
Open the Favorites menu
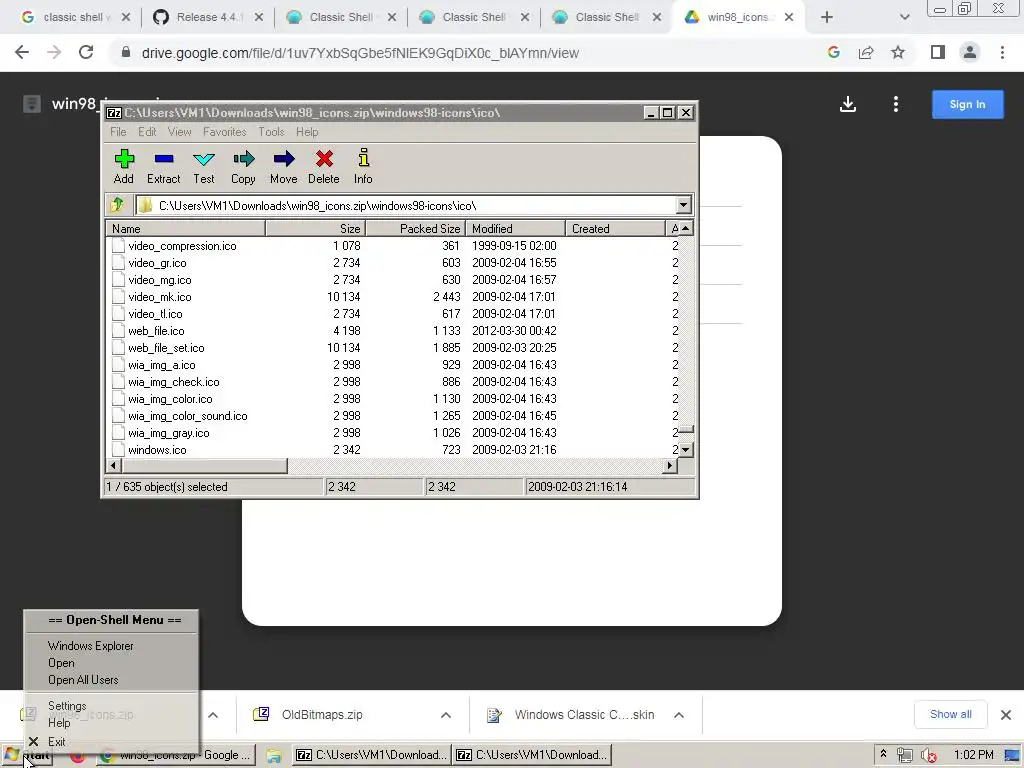[x=225, y=132]
